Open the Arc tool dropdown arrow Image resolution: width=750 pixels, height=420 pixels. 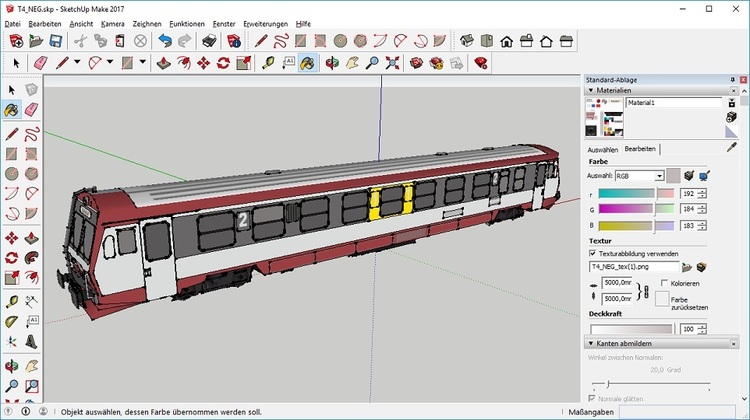110,63
